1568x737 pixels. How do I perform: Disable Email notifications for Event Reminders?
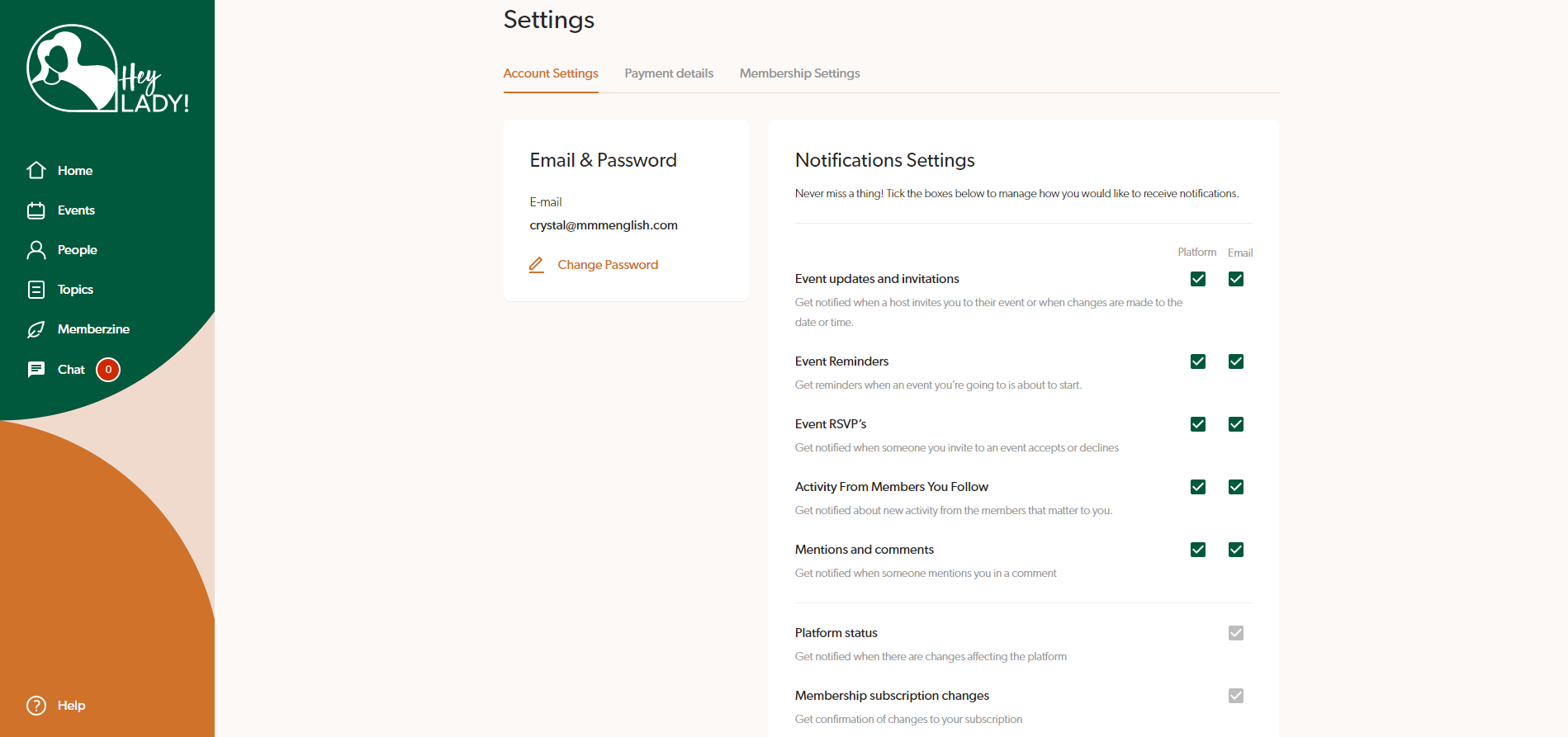[1236, 361]
